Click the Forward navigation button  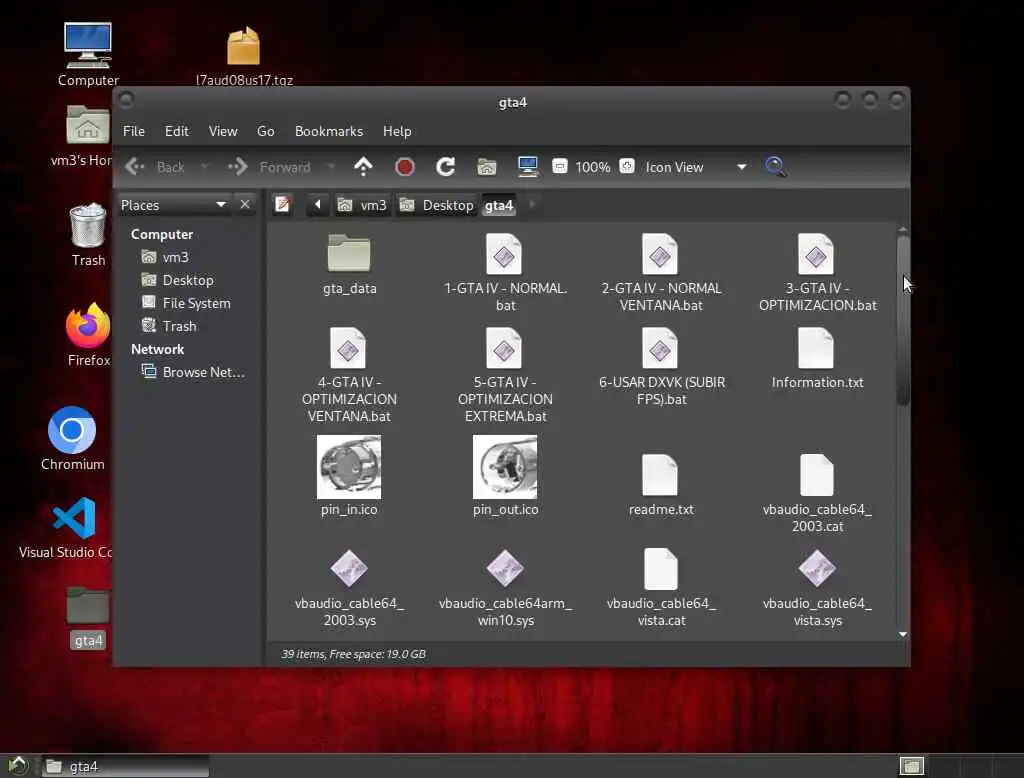(x=269, y=167)
